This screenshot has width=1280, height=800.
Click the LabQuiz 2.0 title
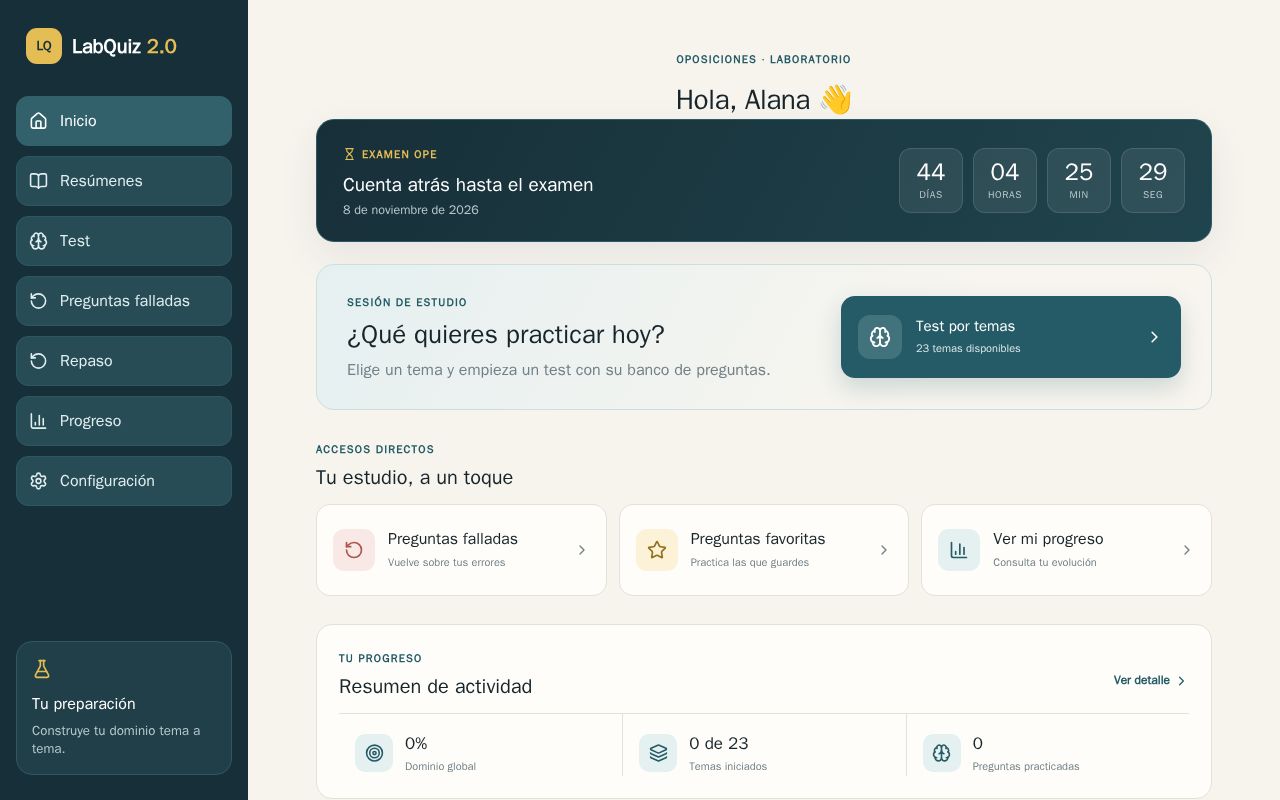click(x=124, y=46)
